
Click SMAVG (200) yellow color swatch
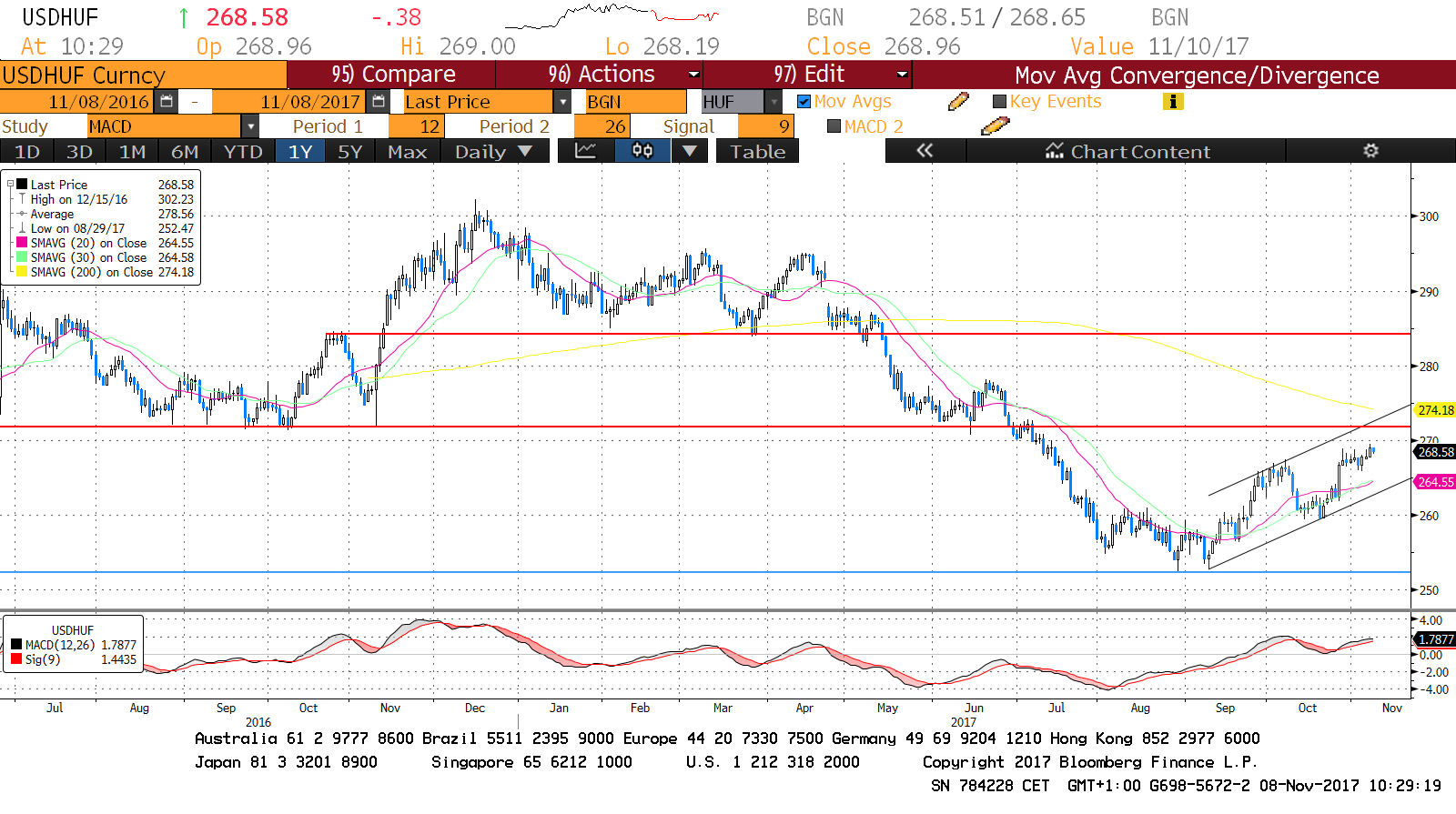click(x=22, y=272)
